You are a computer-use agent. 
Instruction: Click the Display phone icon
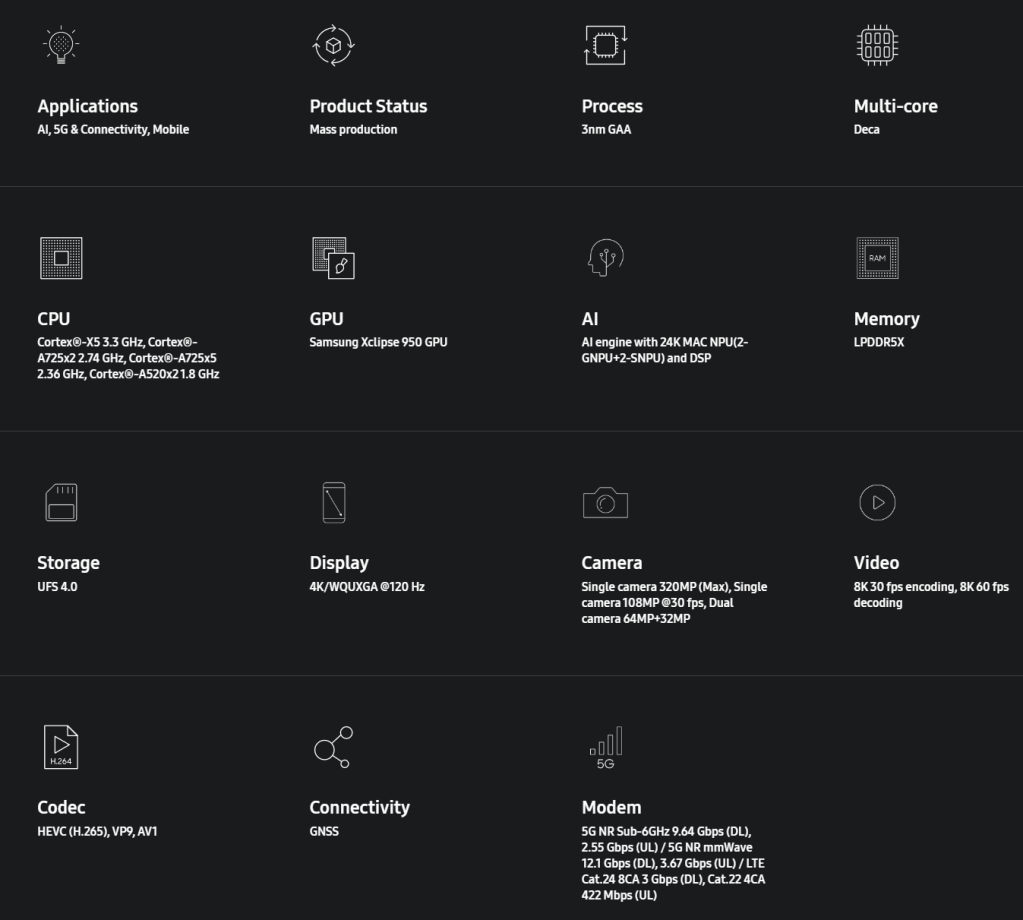(x=334, y=502)
